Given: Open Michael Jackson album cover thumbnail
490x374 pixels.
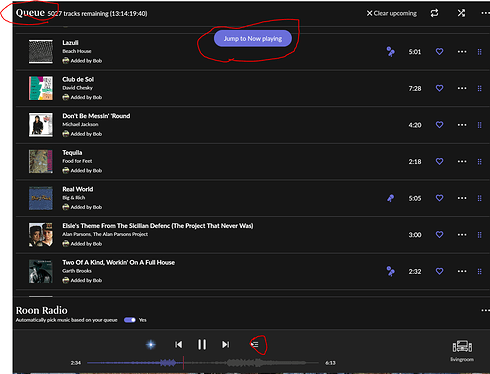Looking at the screenshot, I should click(x=41, y=125).
